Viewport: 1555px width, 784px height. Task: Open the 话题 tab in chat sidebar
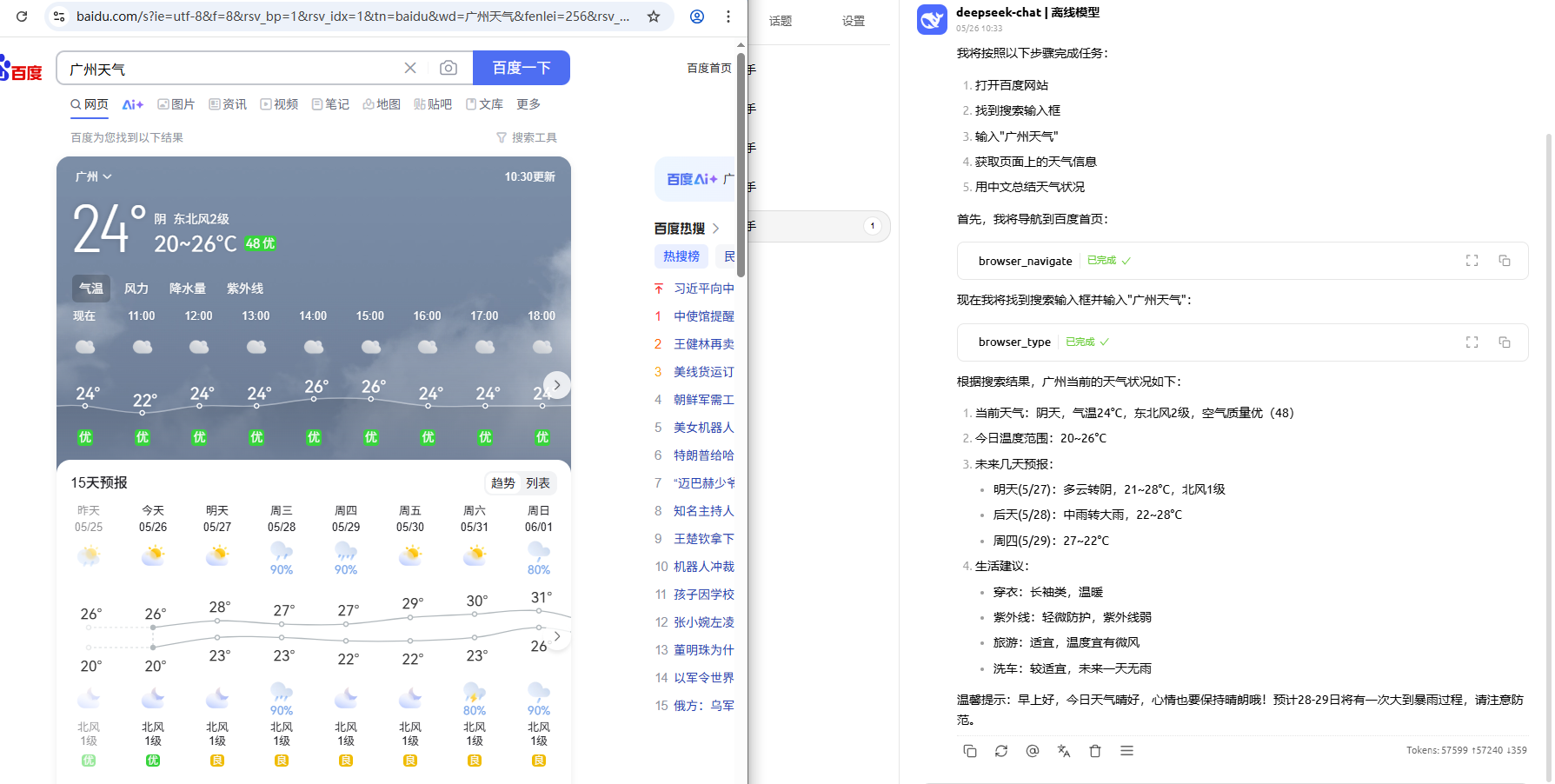[x=781, y=21]
